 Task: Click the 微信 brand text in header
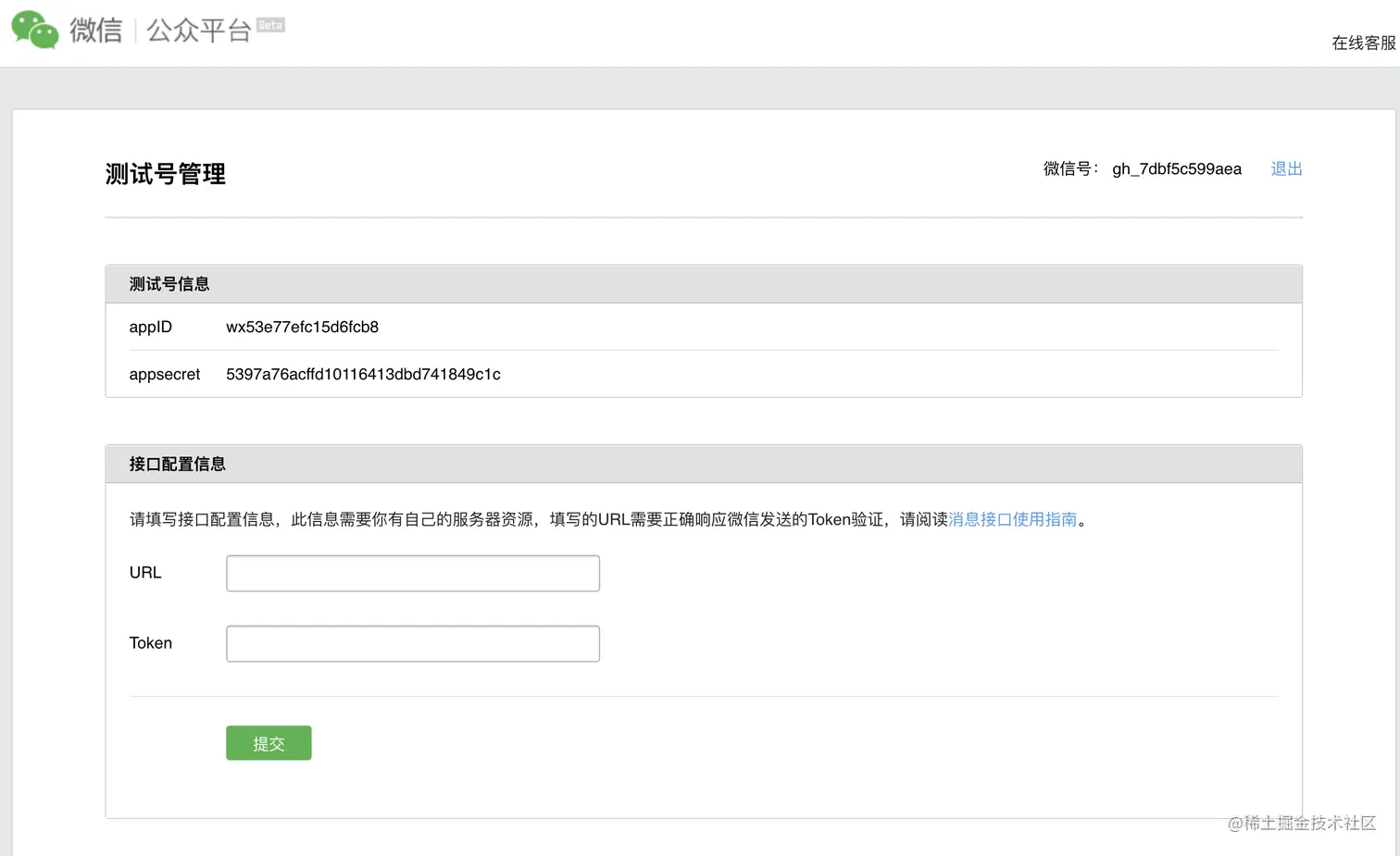pyautogui.click(x=95, y=31)
